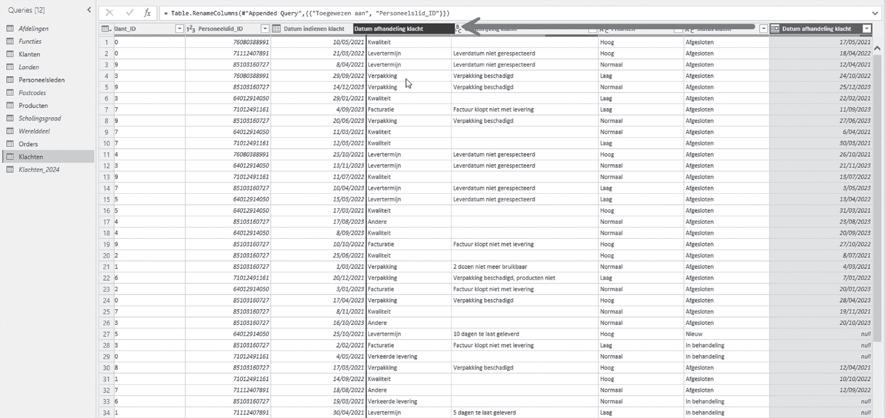Click cell '5 dagen te laat geleverd'
This screenshot has width=886, height=418.
[524, 412]
